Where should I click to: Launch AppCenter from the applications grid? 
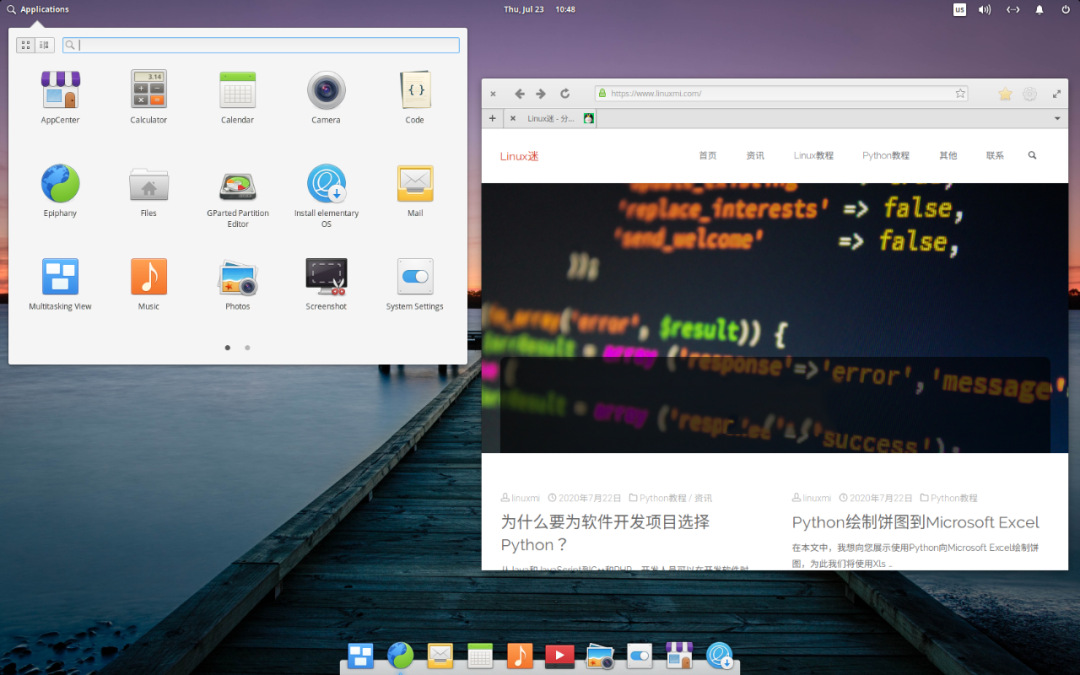coord(60,90)
